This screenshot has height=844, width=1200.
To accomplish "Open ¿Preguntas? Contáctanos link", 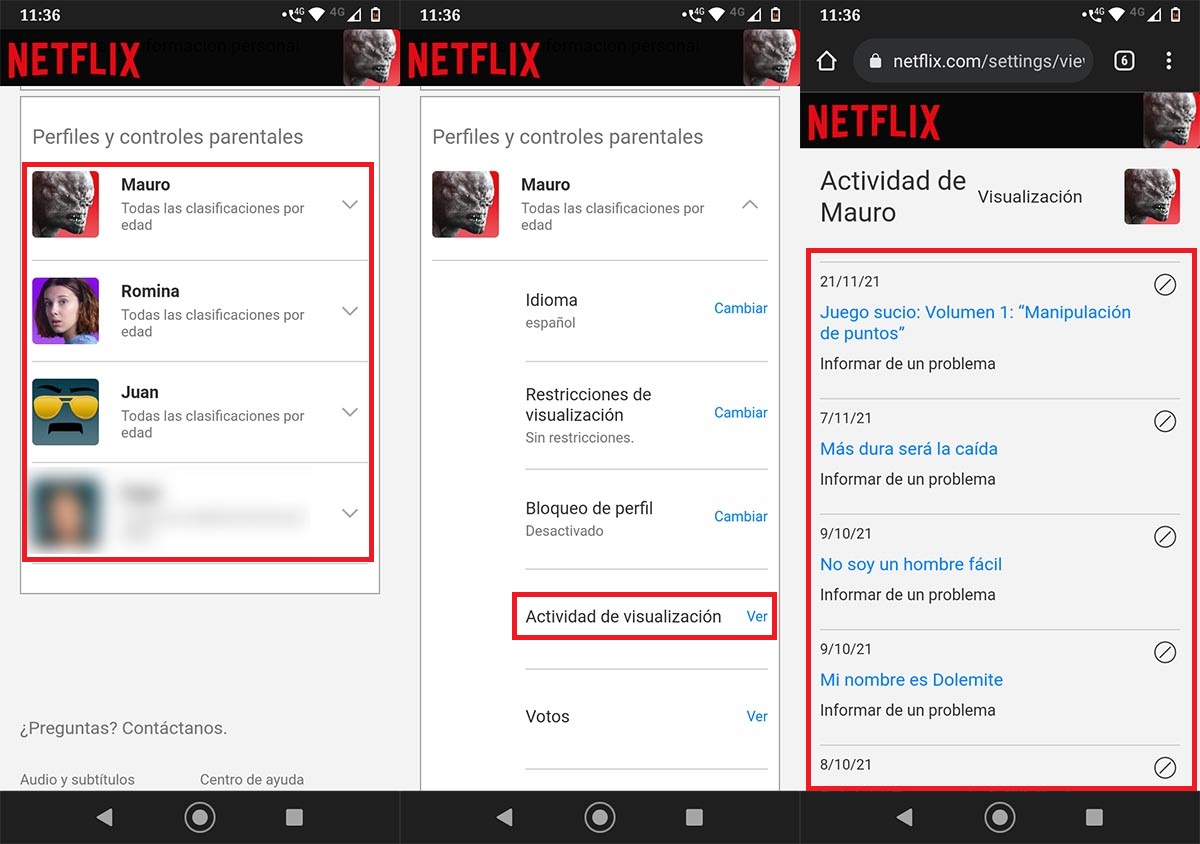I will [123, 728].
